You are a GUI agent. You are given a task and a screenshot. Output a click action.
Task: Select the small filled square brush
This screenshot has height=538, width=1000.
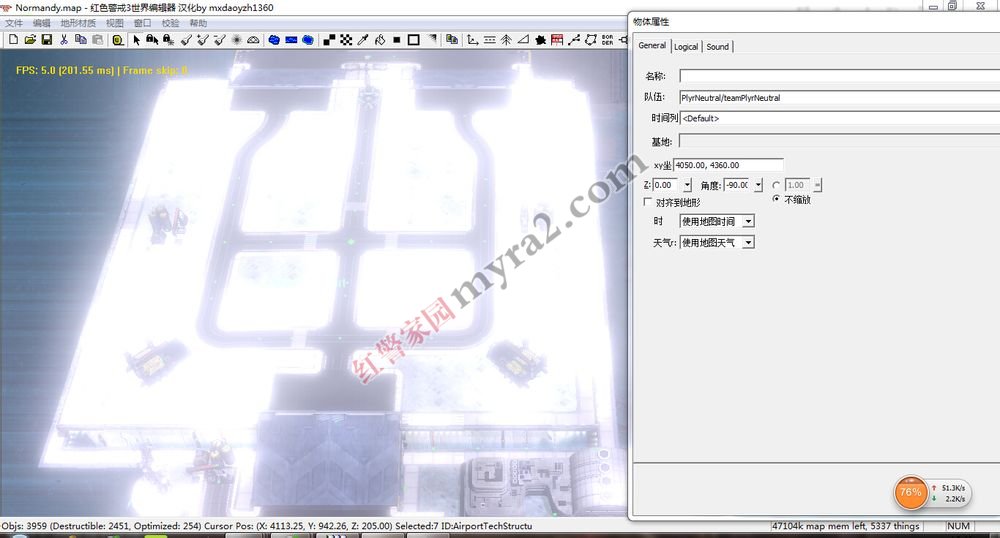point(397,40)
